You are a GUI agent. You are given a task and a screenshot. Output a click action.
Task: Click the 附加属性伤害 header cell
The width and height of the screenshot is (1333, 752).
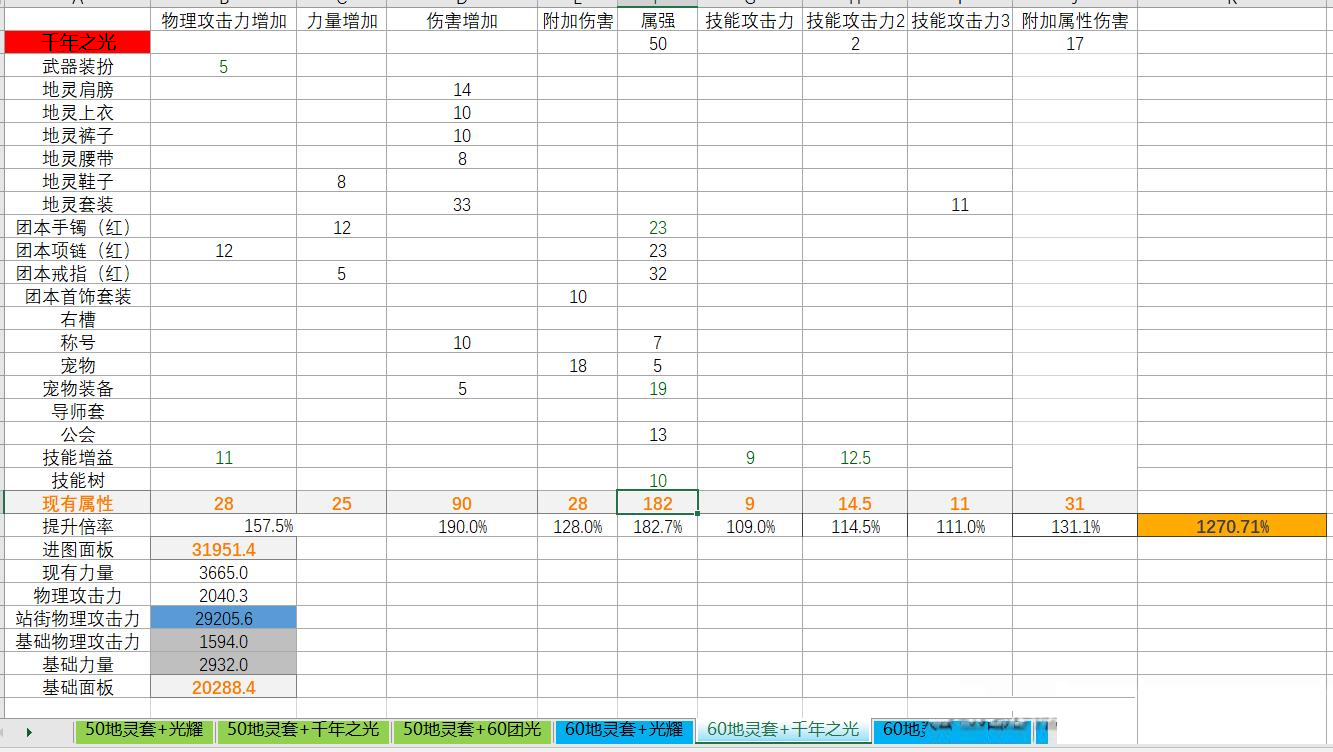point(1074,21)
